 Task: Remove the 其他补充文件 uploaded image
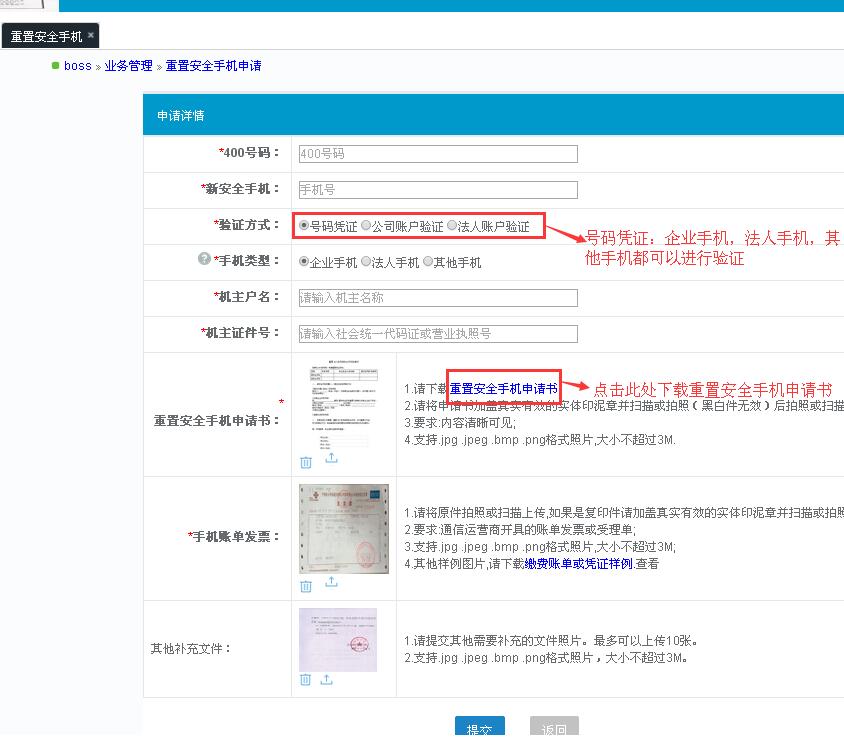[306, 680]
